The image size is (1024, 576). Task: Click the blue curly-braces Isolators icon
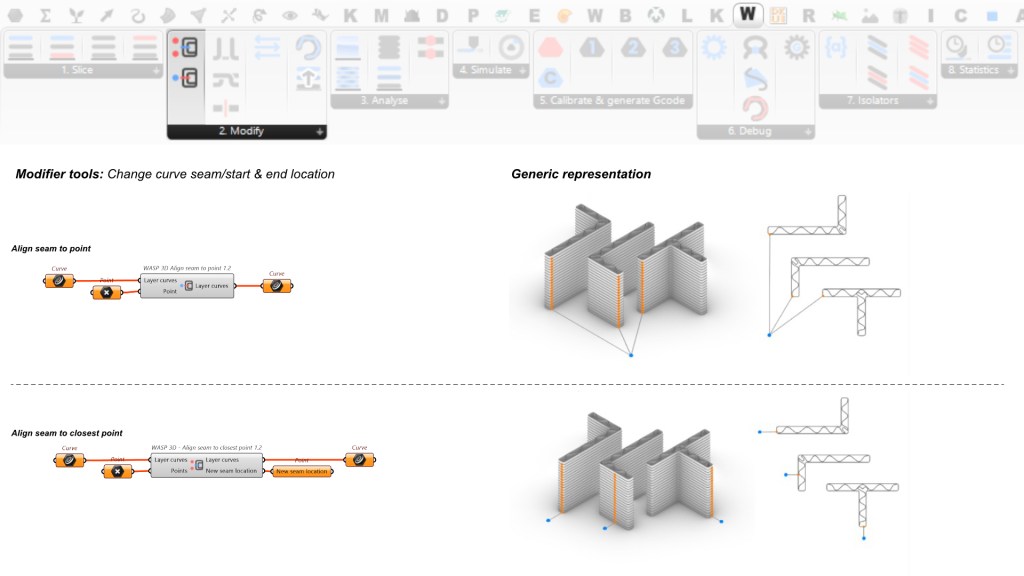(834, 47)
